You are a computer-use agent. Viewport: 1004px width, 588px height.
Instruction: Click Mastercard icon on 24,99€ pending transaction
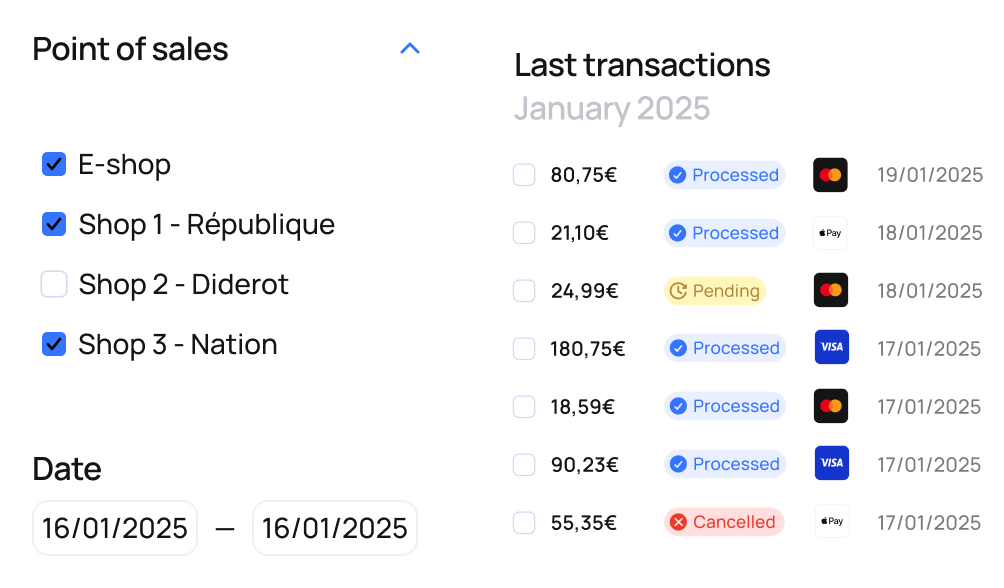point(830,290)
